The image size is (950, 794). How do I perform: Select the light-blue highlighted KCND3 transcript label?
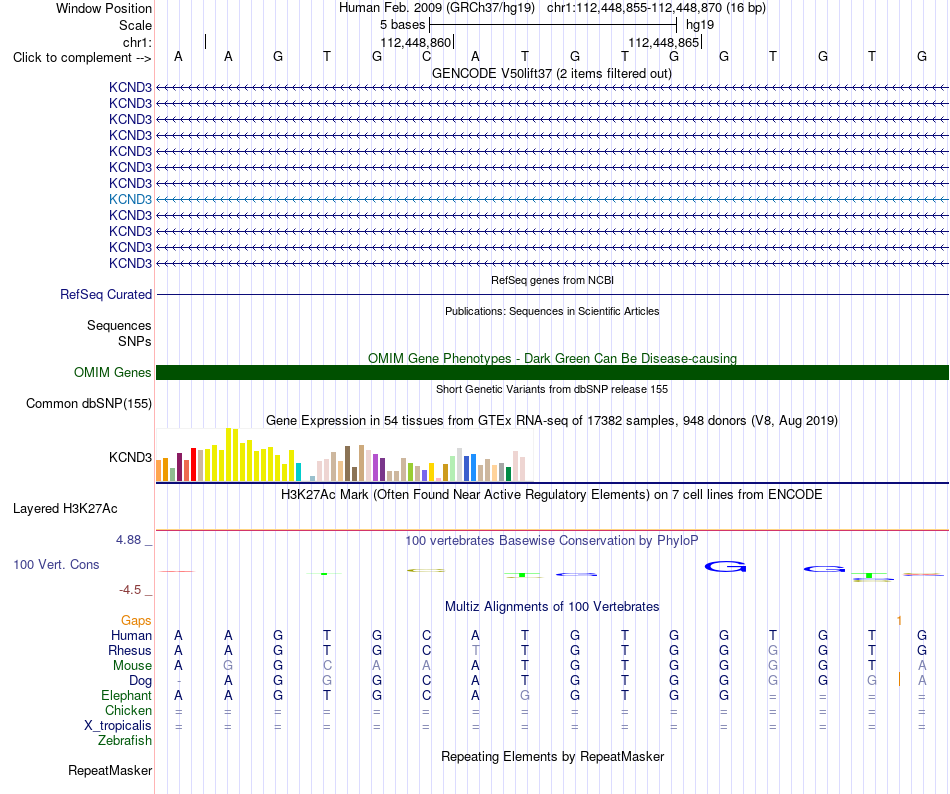point(130,199)
